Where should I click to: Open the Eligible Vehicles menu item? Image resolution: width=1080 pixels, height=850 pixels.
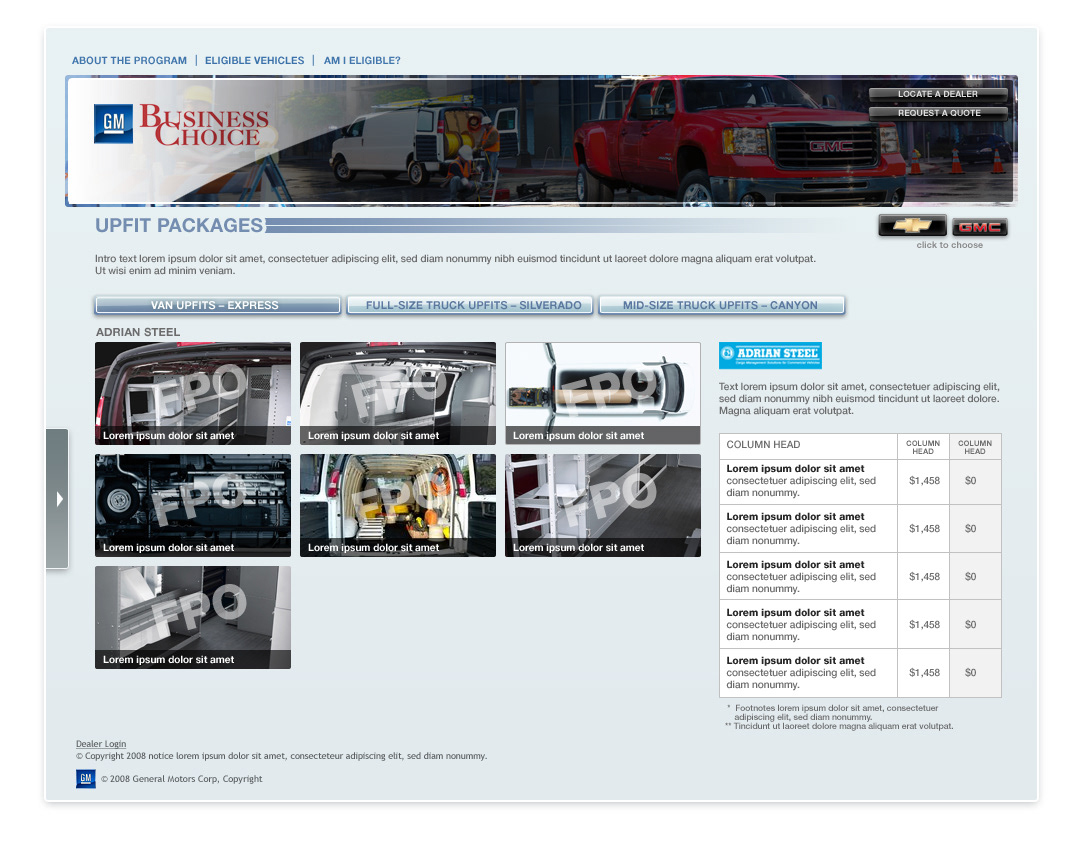click(x=254, y=61)
